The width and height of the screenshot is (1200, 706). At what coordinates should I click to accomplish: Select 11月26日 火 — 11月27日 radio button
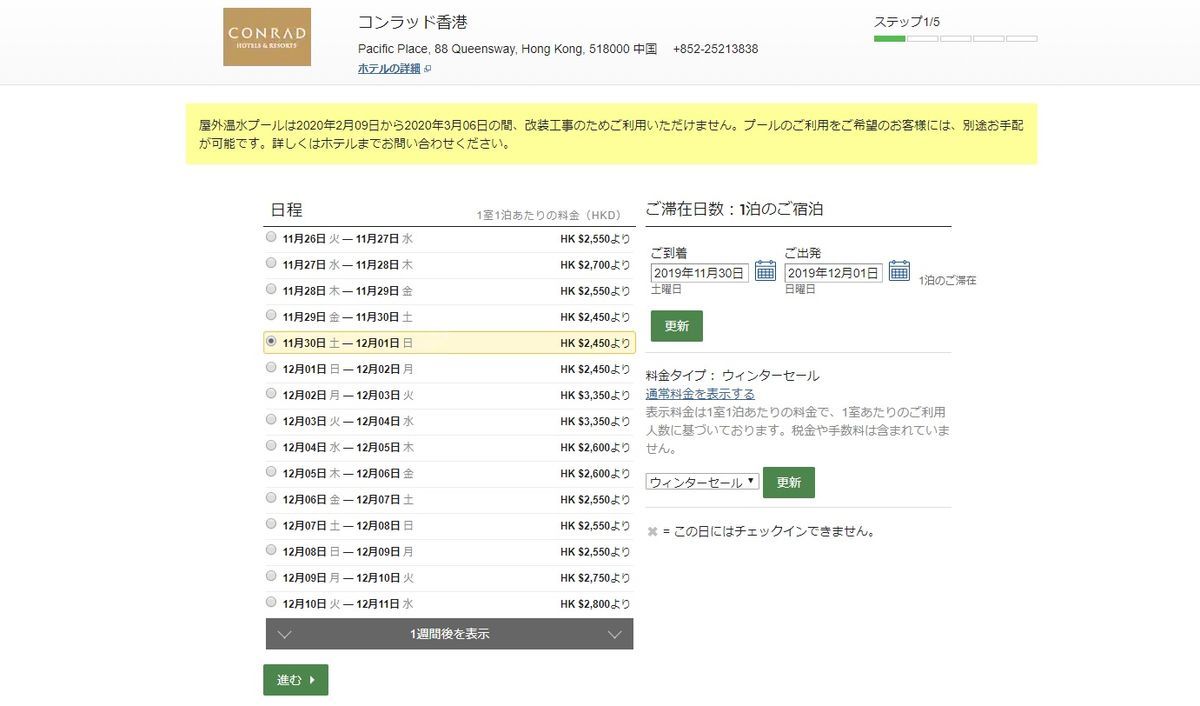[x=271, y=237]
